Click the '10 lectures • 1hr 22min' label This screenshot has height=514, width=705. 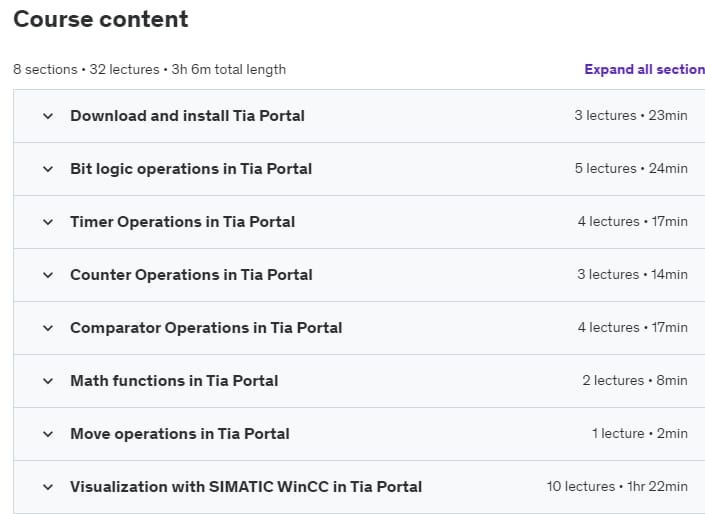[x=617, y=487]
